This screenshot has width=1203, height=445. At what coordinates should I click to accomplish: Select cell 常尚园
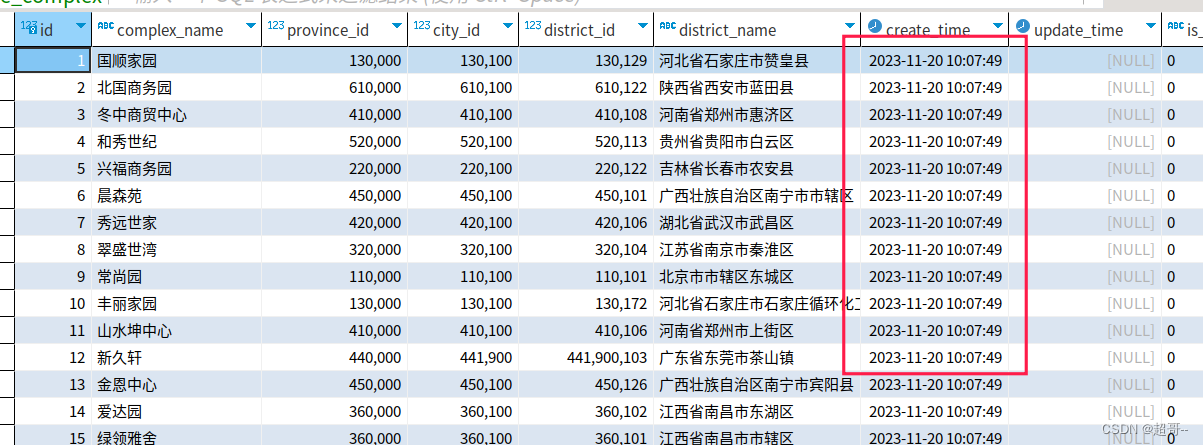coord(176,277)
